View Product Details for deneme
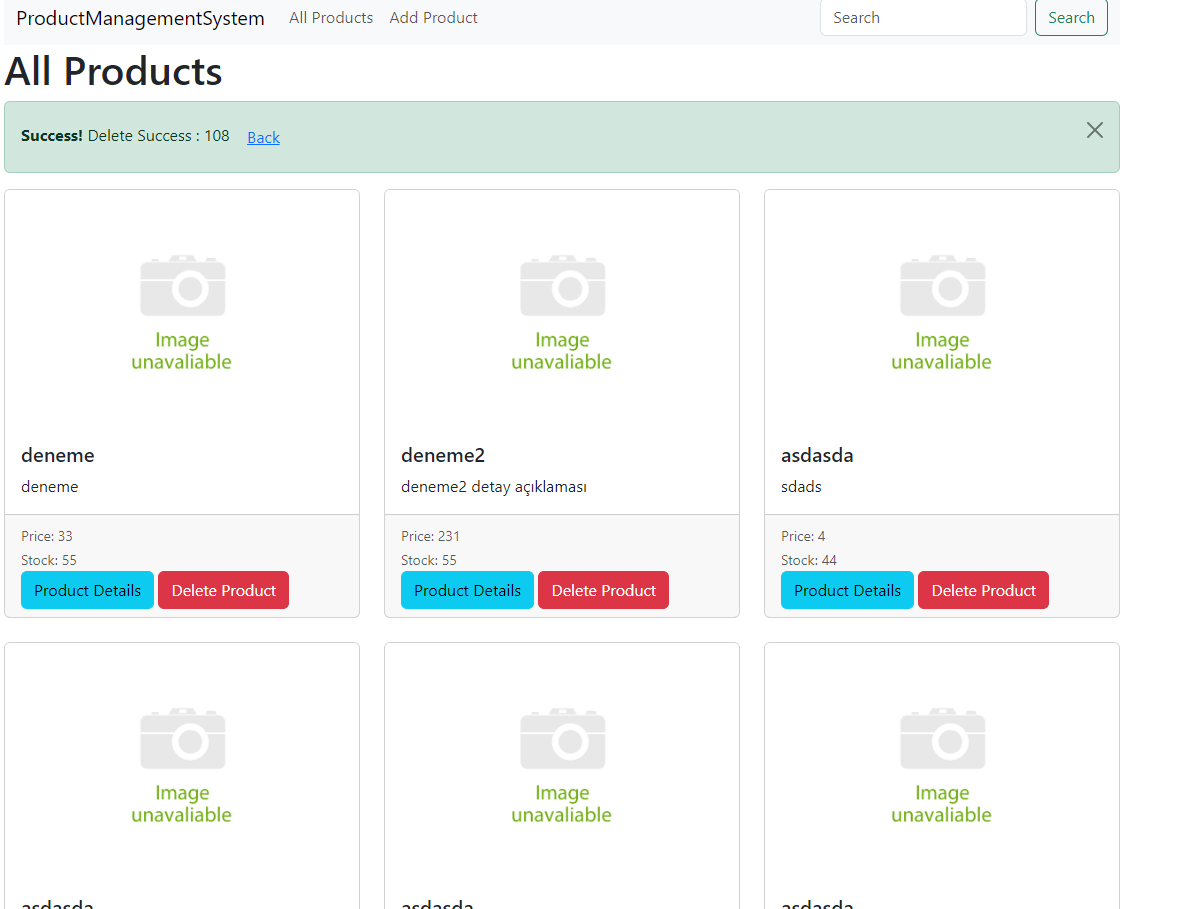This screenshot has height=909, width=1201. pyautogui.click(x=87, y=590)
